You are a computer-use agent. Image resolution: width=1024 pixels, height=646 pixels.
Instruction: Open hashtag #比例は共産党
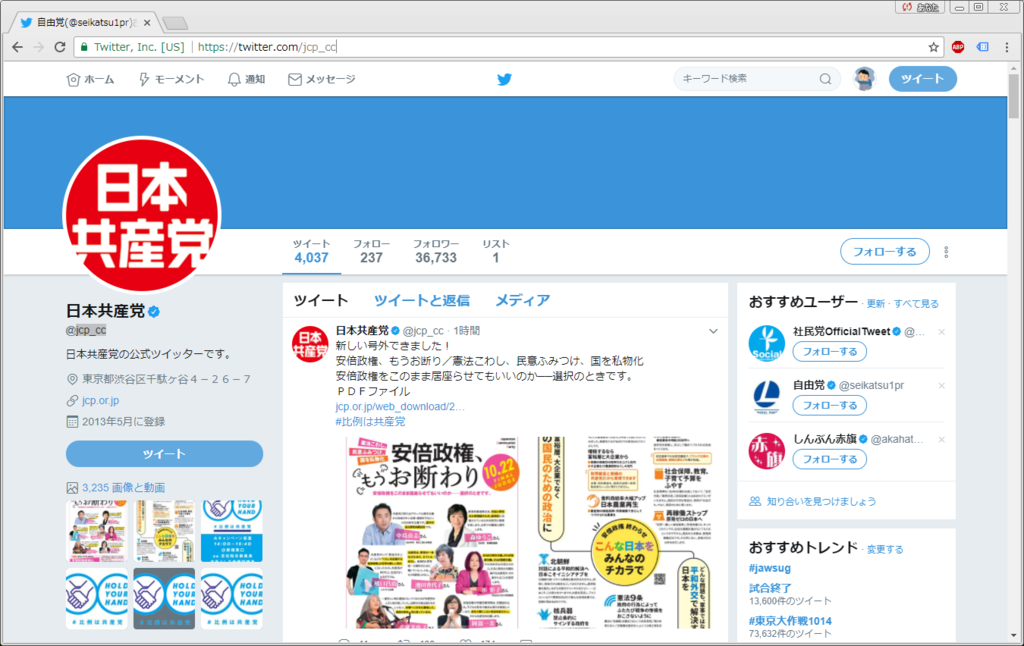point(370,421)
